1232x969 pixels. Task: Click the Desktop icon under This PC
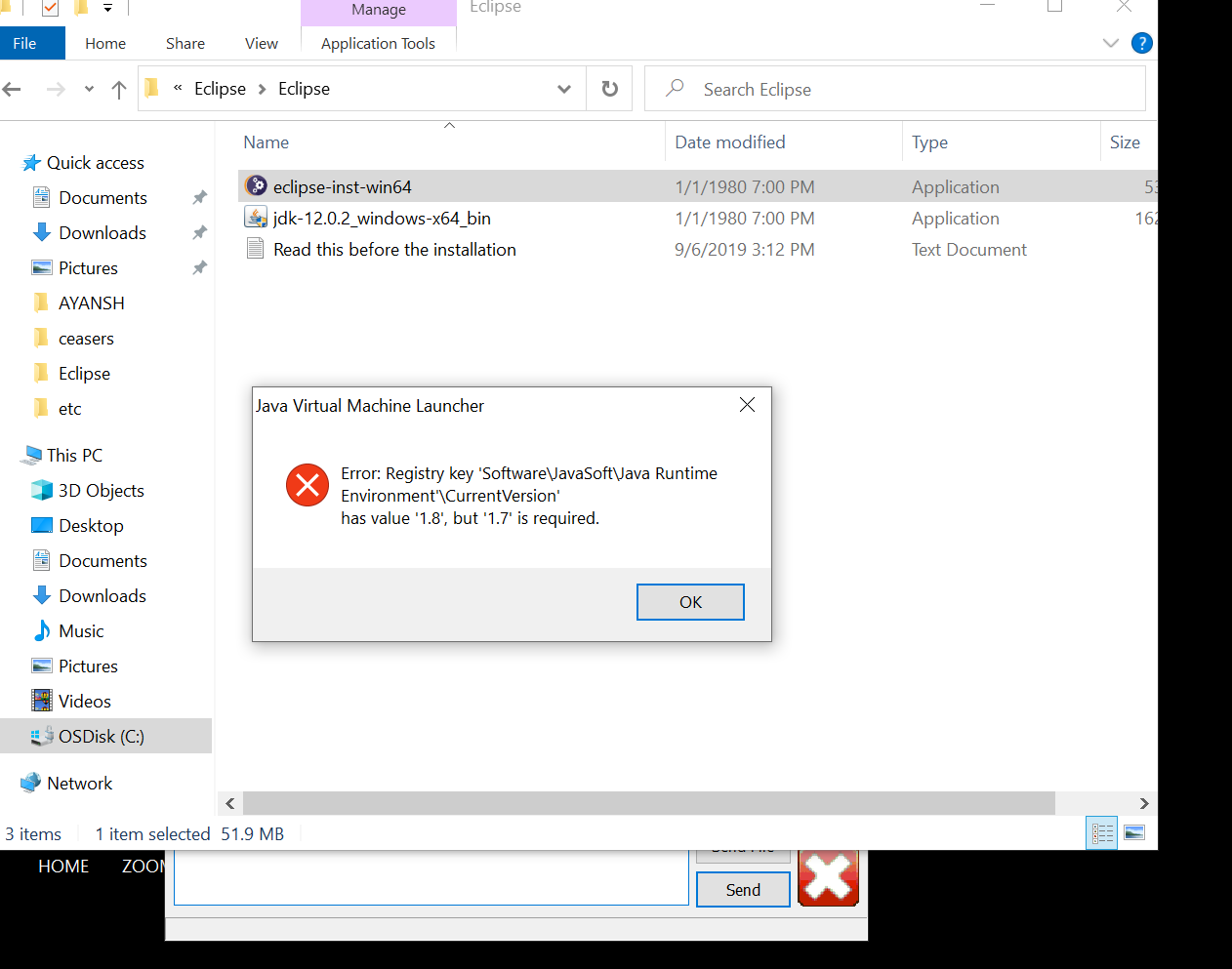(42, 525)
